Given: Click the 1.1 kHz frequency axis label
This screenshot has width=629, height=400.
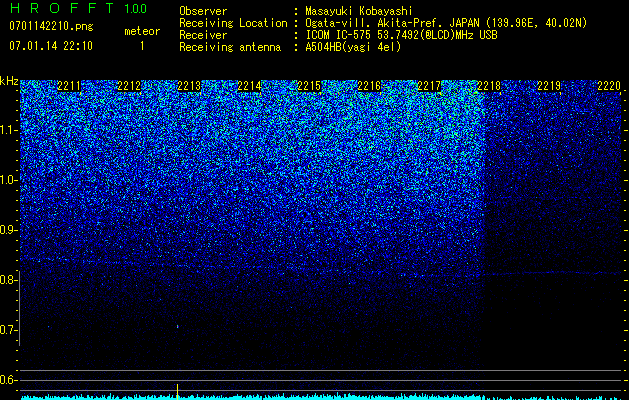Looking at the screenshot, I should [x=8, y=130].
